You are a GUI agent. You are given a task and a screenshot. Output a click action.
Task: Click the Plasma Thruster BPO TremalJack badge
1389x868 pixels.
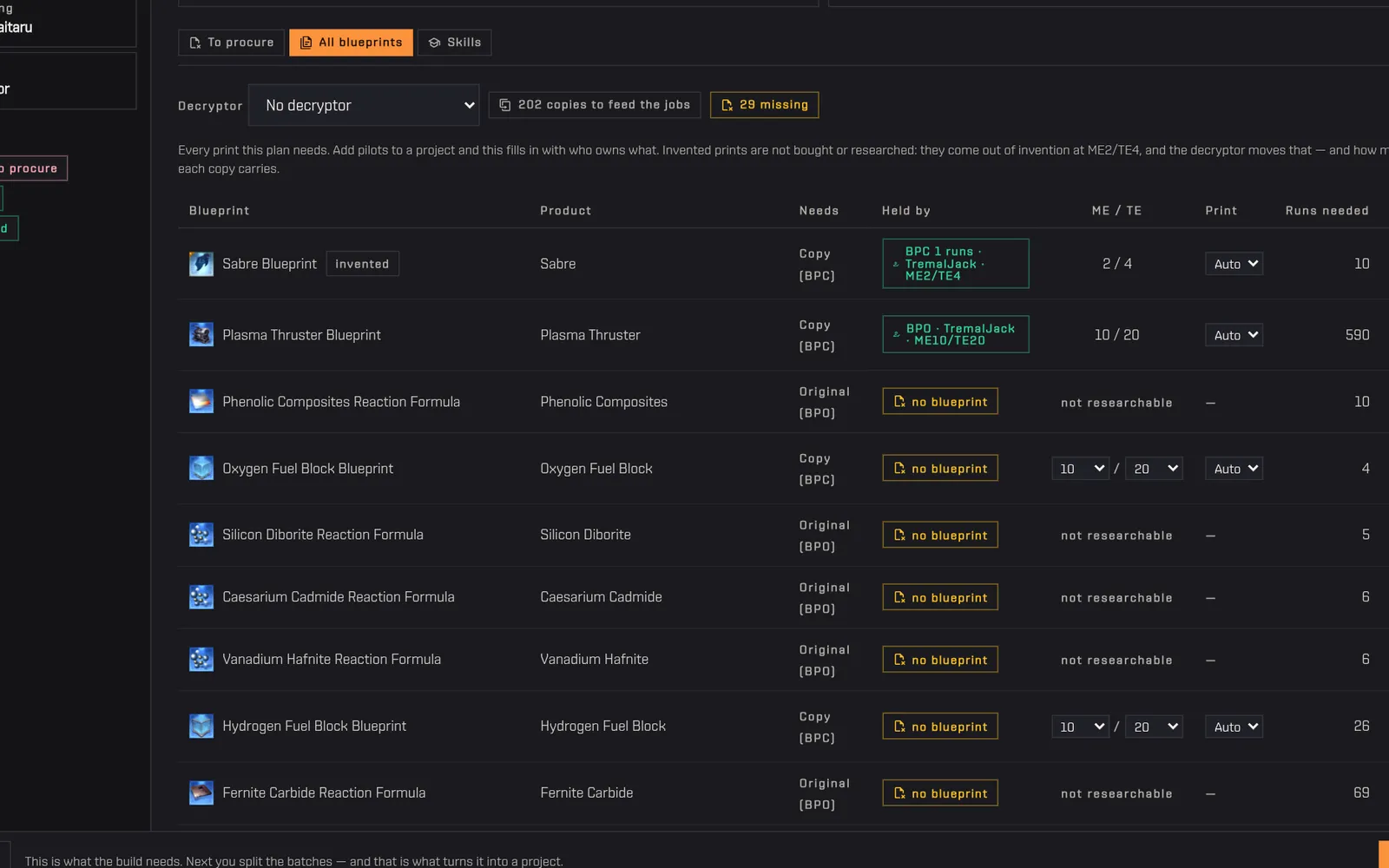956,335
